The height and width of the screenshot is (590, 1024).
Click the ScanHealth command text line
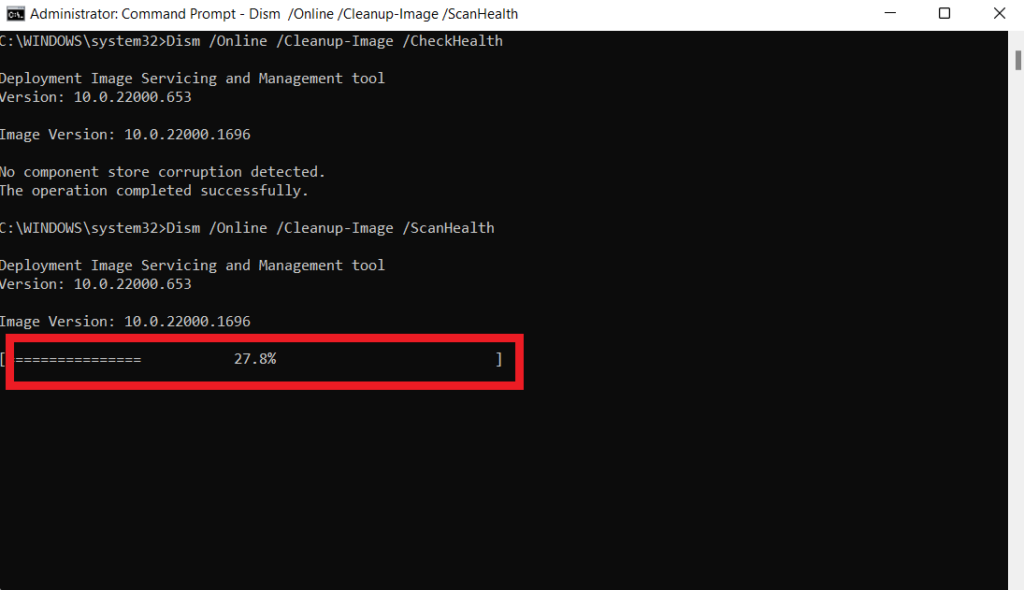[x=246, y=227]
